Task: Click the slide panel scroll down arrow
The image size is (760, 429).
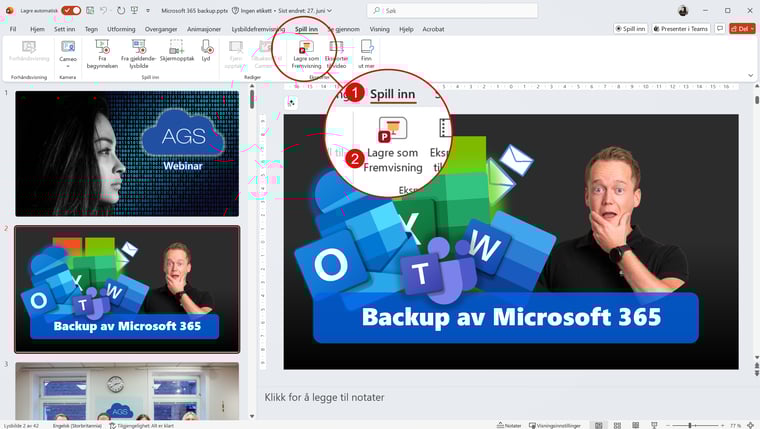Action: (252, 416)
